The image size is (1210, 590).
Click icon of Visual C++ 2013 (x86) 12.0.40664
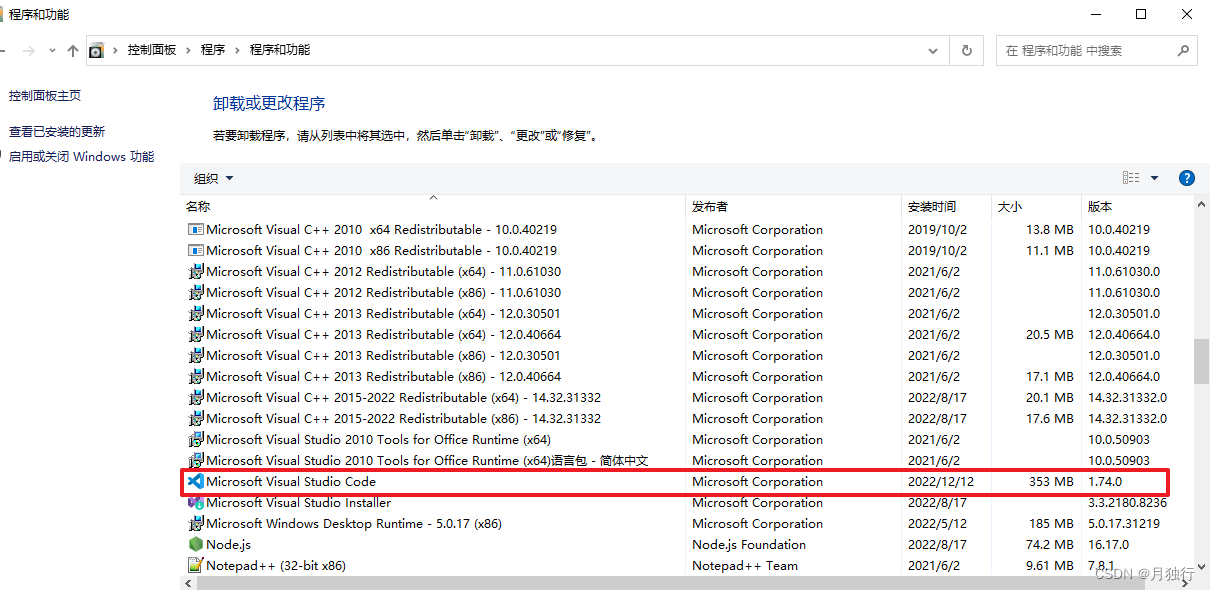(x=195, y=376)
